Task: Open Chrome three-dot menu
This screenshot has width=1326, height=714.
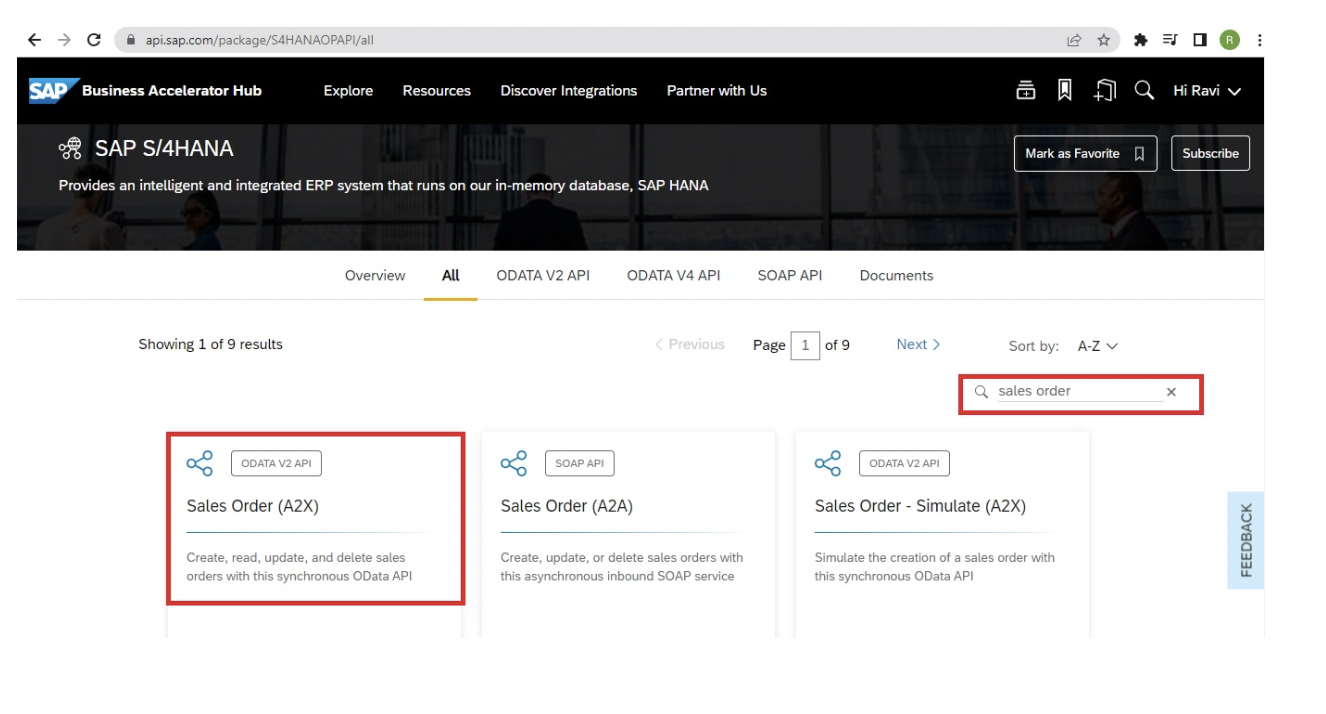Action: pyautogui.click(x=1260, y=40)
